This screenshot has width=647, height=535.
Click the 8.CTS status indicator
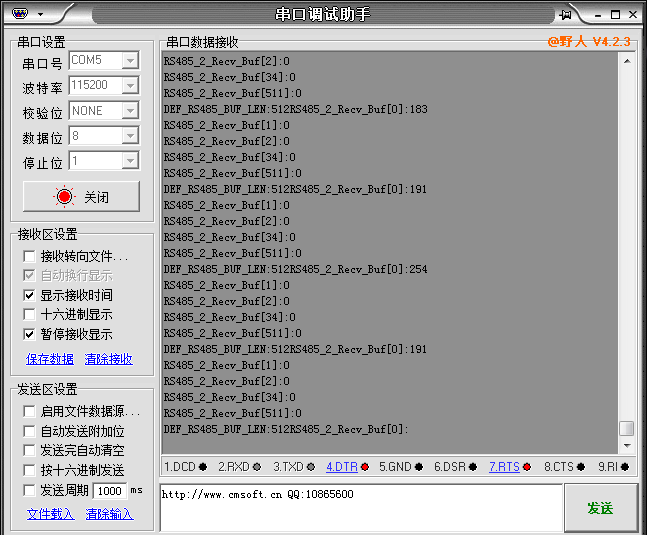click(x=564, y=467)
